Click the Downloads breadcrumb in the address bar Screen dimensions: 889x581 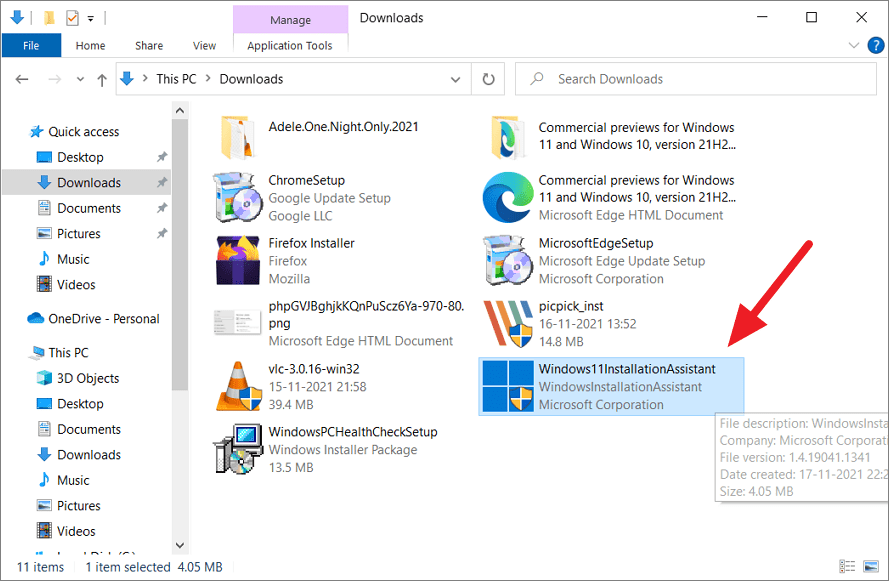click(251, 79)
